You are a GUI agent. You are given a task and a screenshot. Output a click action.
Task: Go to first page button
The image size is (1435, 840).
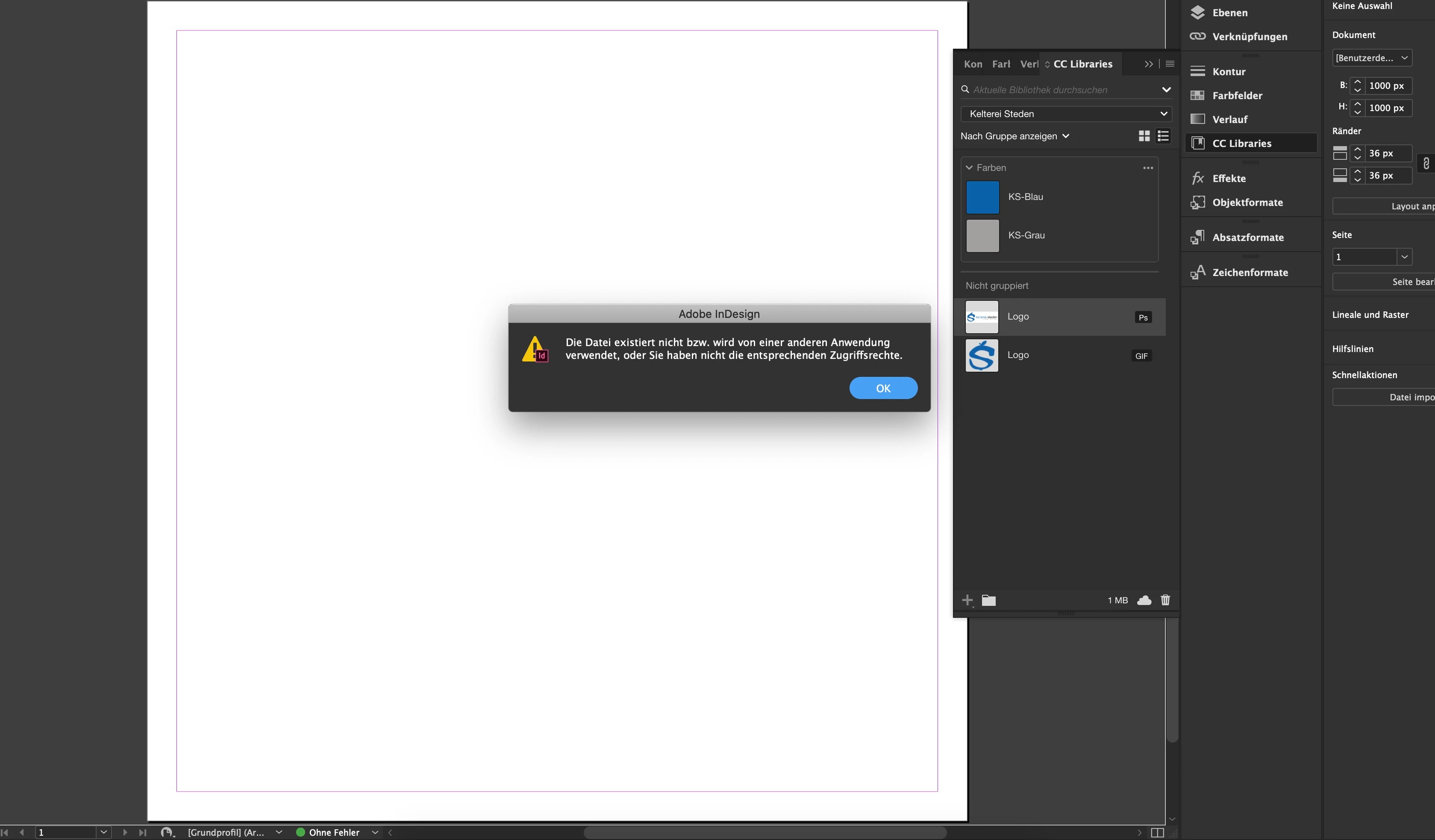click(x=5, y=833)
